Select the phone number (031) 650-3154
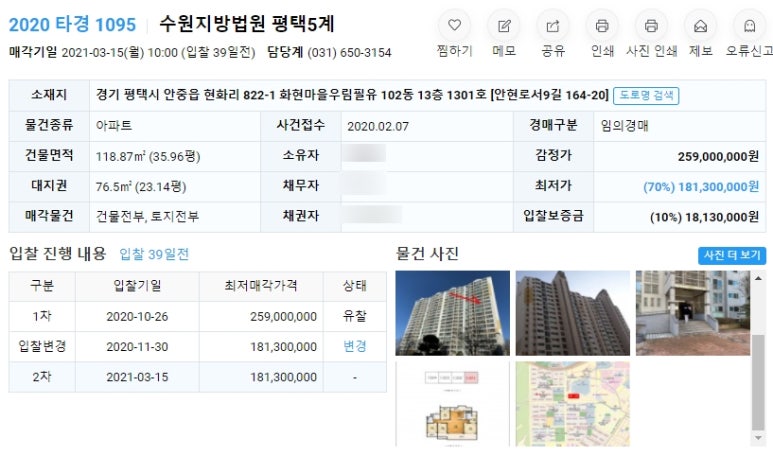Viewport: 773px width, 456px height. click(x=349, y=52)
